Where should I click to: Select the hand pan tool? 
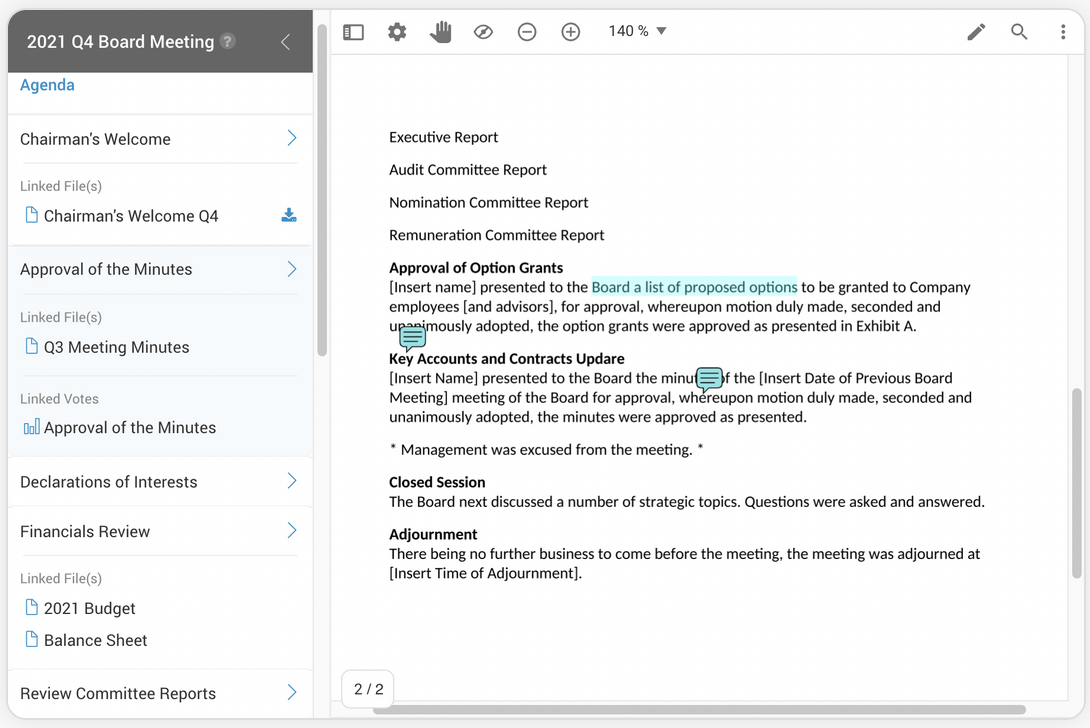440,32
